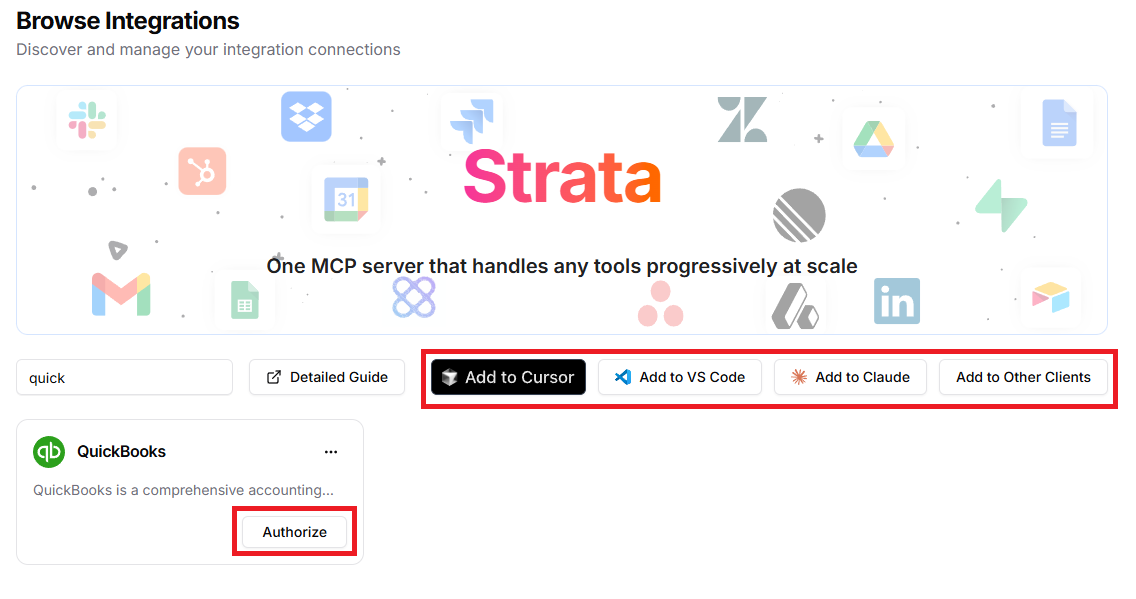Click the Gmail icon in the banner

point(121,294)
